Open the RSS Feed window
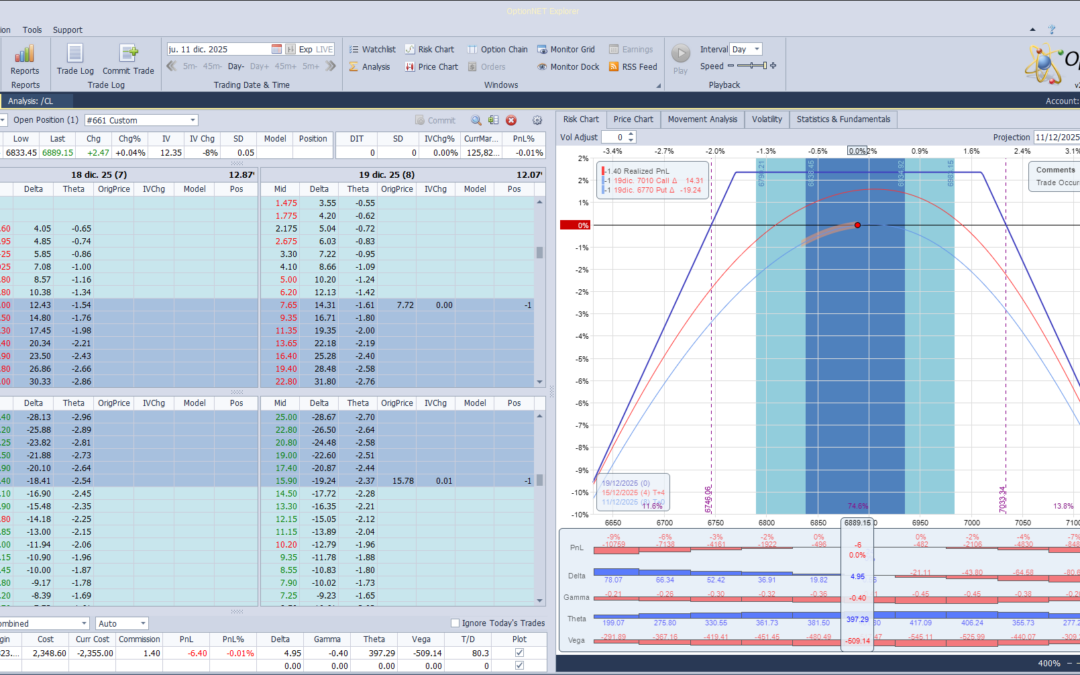Screen dimensions: 1080x675 point(633,67)
